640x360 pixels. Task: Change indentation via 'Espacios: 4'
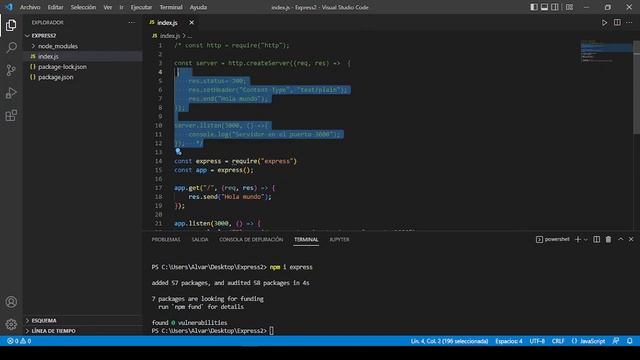coord(509,341)
